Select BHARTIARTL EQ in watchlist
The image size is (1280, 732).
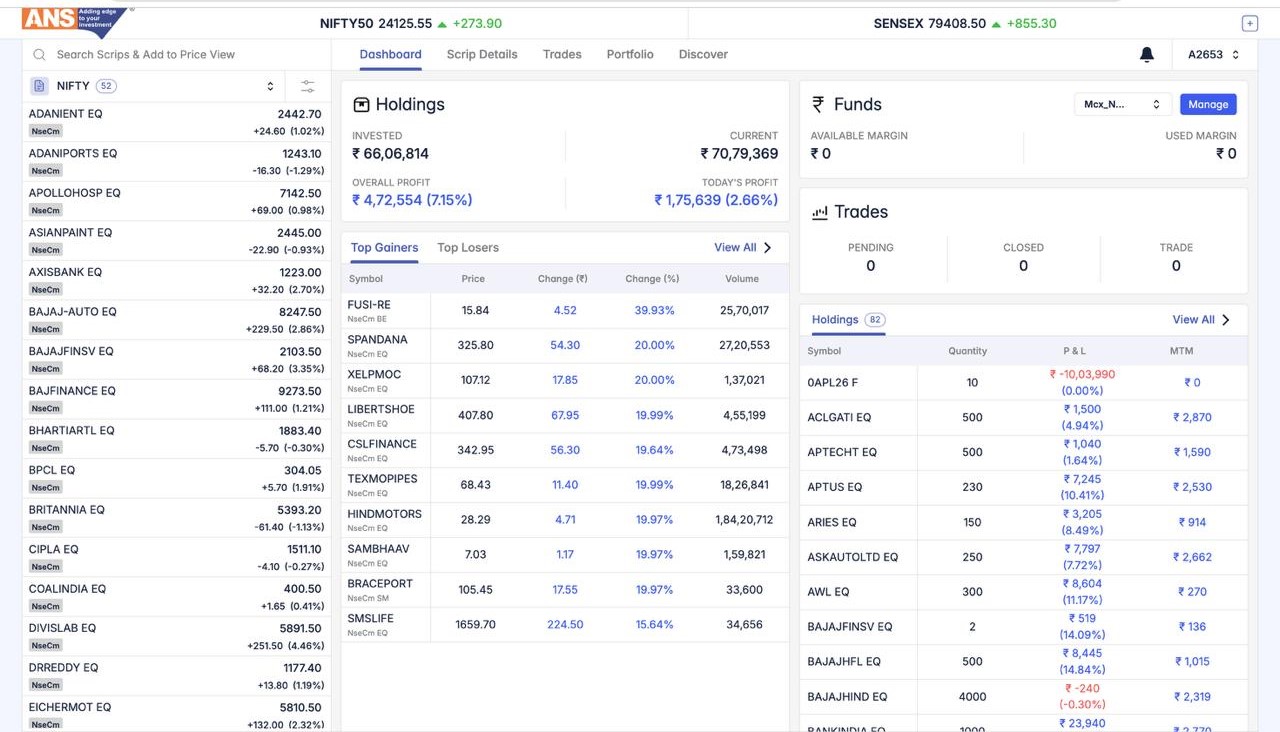(176, 438)
